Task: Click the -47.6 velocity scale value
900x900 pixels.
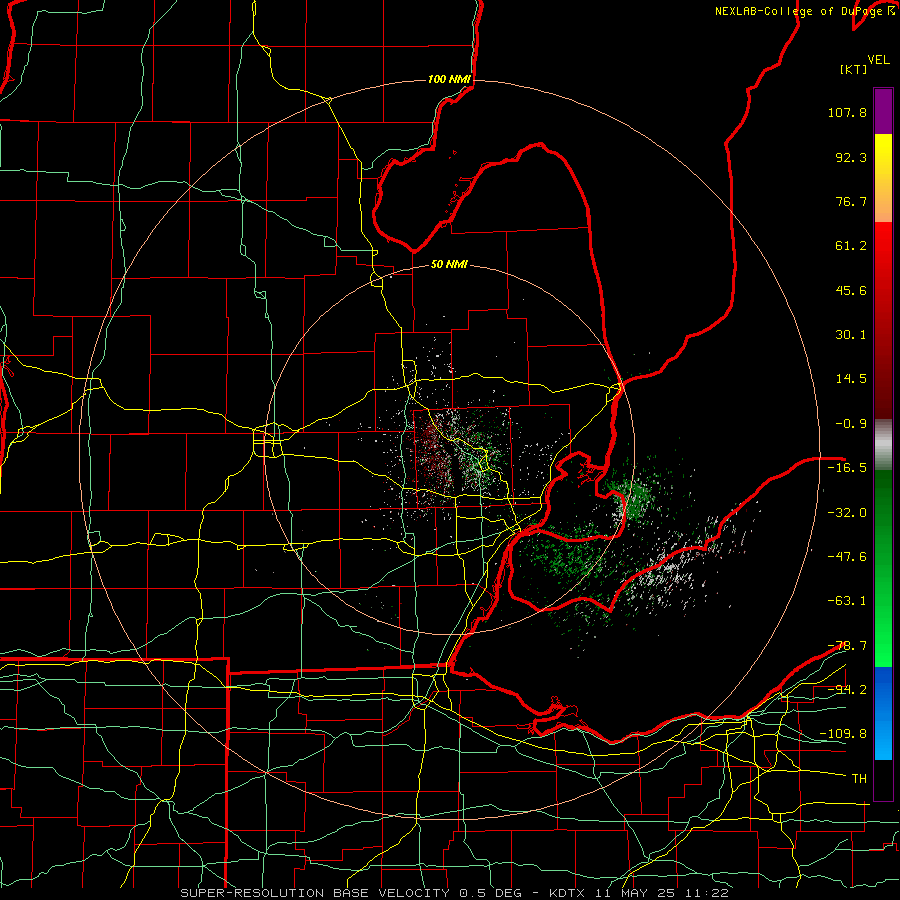Action: [x=847, y=557]
